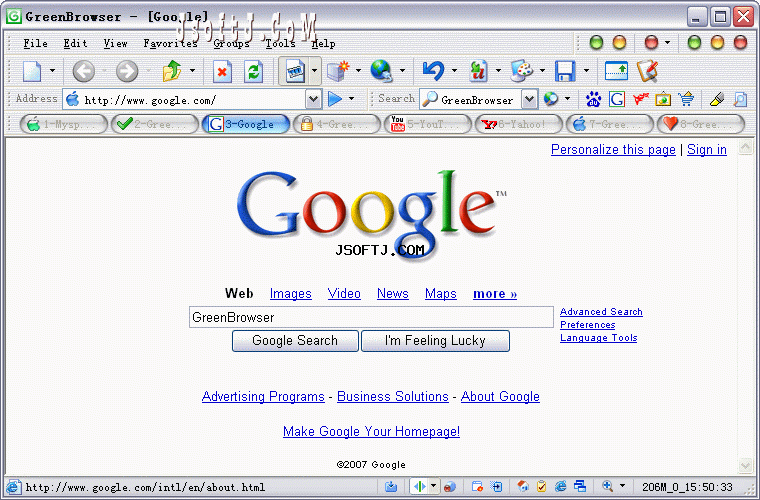Open dropdown beside filmstrip page icon
The height and width of the screenshot is (500, 760).
[315, 71]
